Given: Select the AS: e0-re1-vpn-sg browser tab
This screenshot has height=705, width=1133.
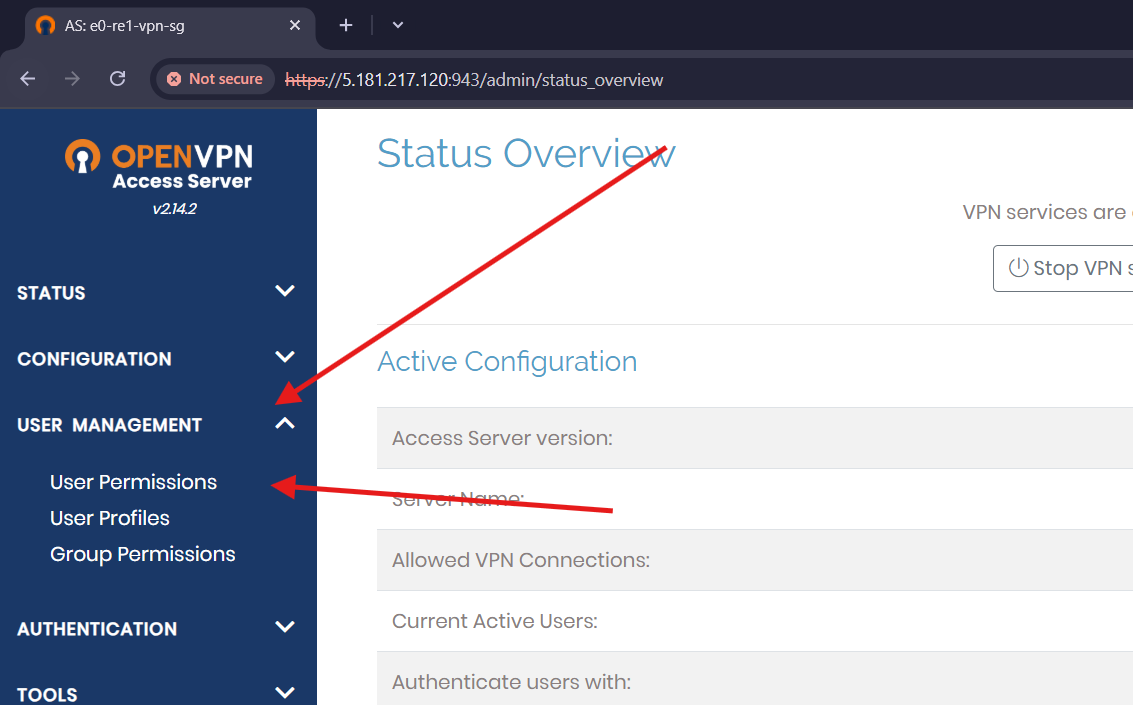Looking at the screenshot, I should pos(171,27).
